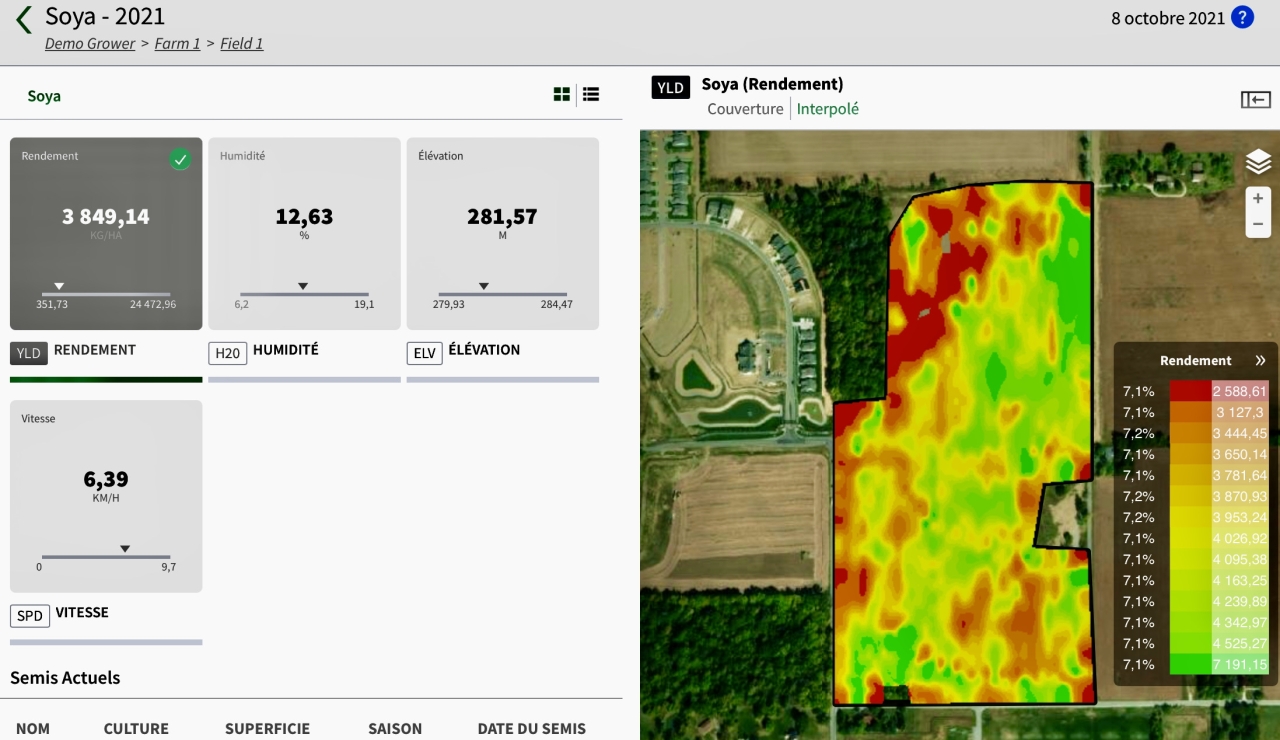Select the Rendement data card
Screen dimensions: 1280x740
pos(106,234)
